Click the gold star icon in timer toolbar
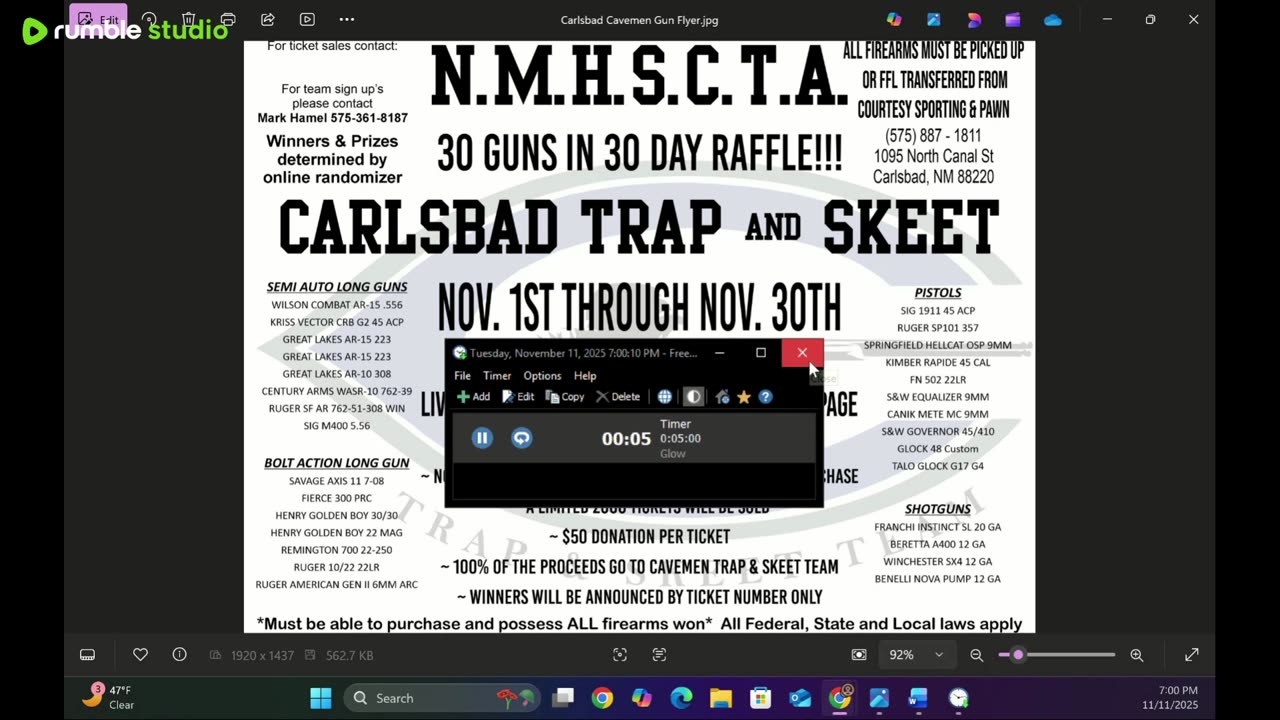 click(x=744, y=397)
